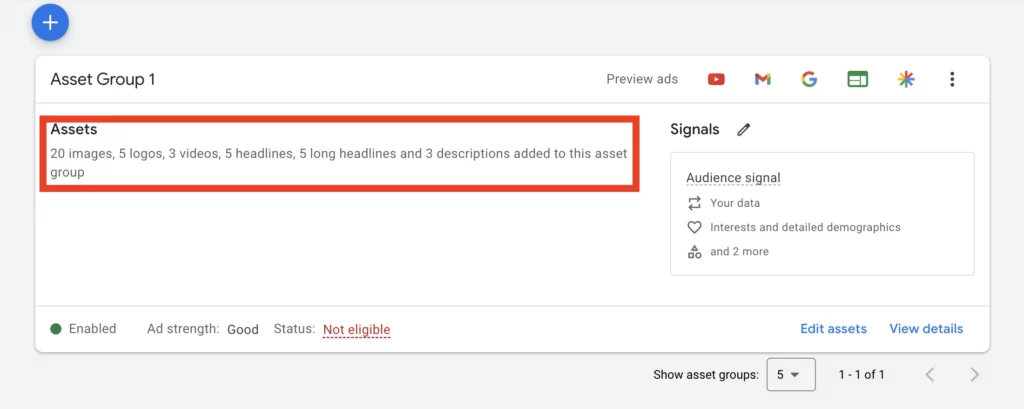Toggle the green Enabled status indicator
Image resolution: width=1024 pixels, height=409 pixels.
click(x=56, y=329)
